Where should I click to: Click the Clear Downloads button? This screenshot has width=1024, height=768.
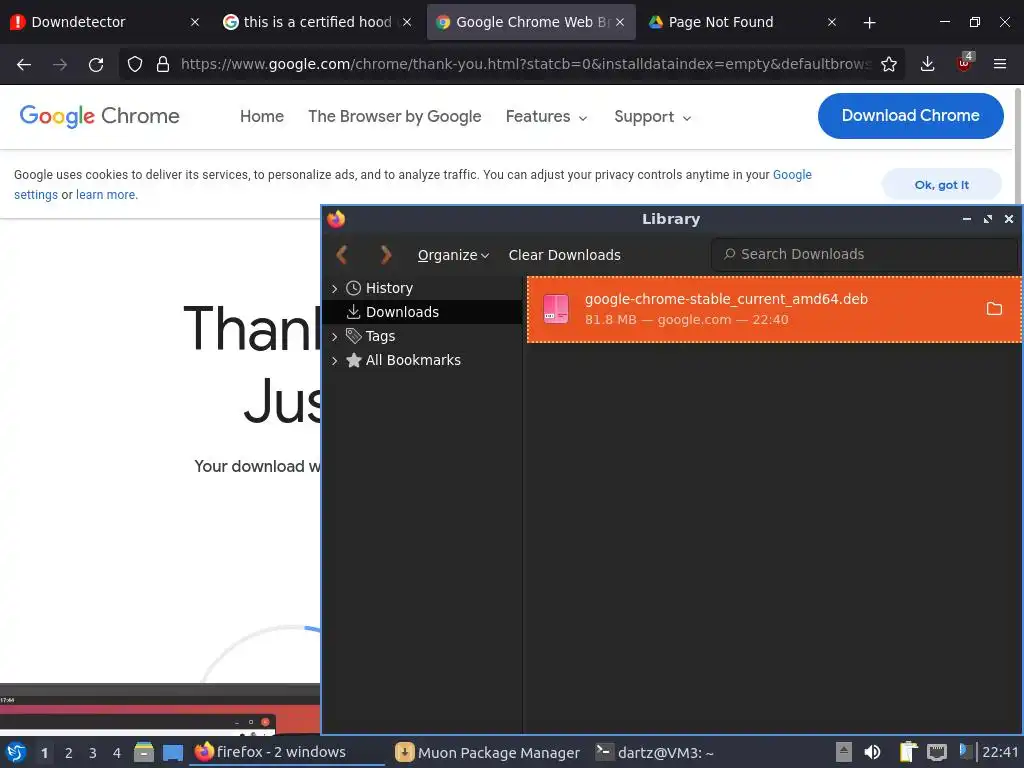564,255
